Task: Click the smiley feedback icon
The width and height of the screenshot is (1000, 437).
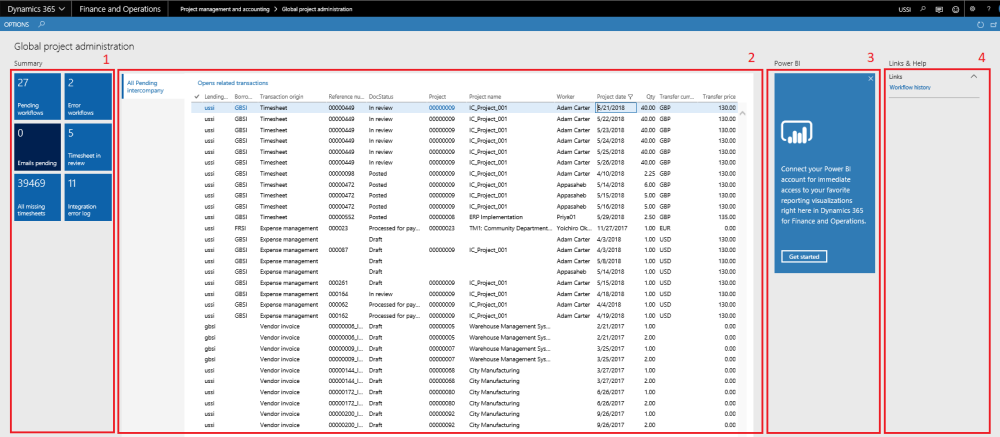Action: [955, 10]
